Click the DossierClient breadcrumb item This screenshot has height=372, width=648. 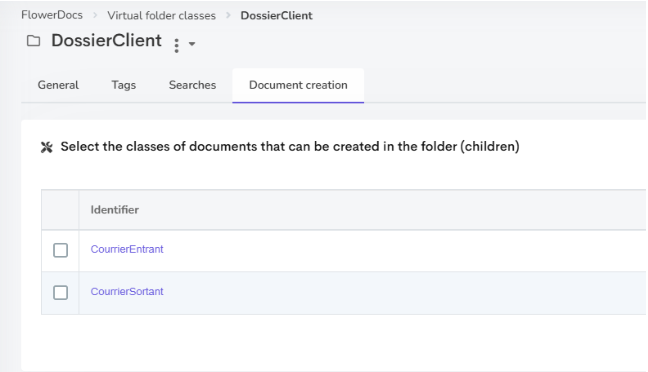pyautogui.click(x=276, y=16)
